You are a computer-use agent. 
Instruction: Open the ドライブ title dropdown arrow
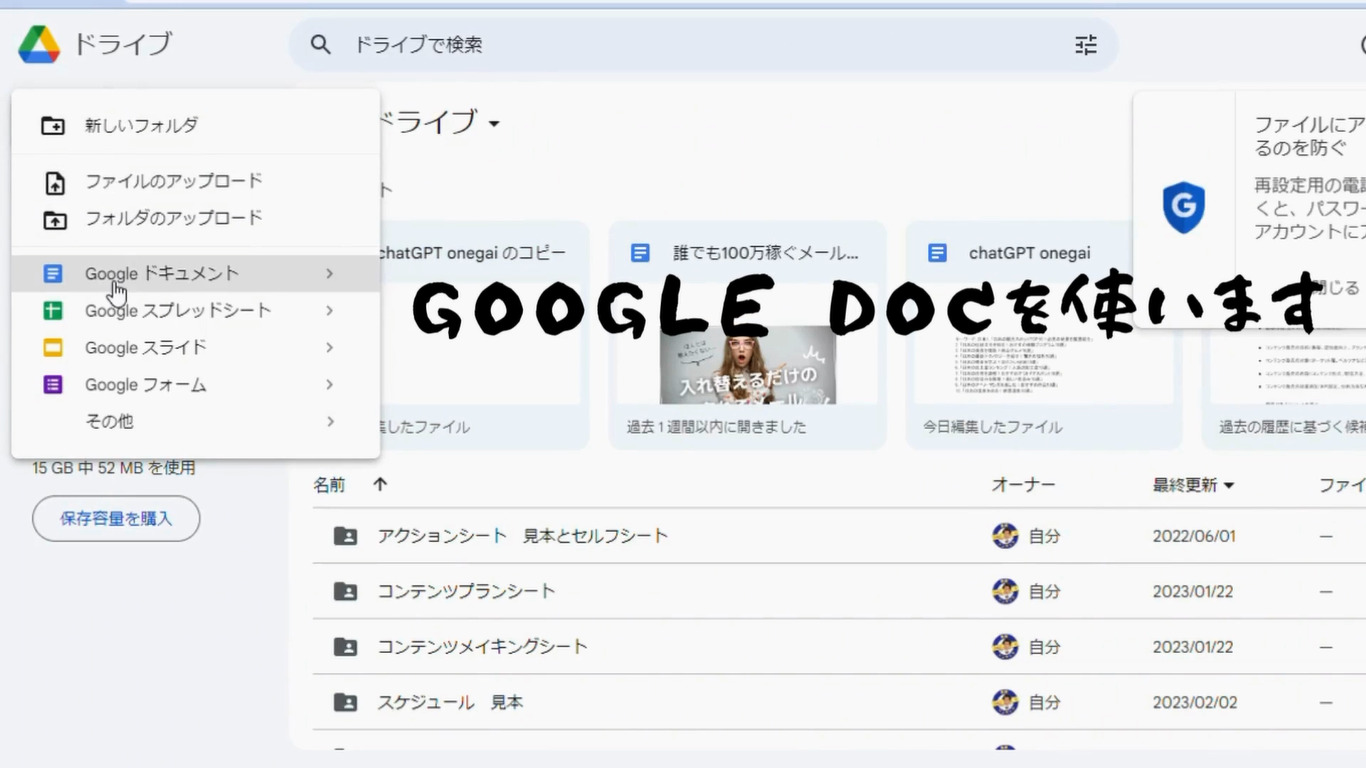(493, 124)
